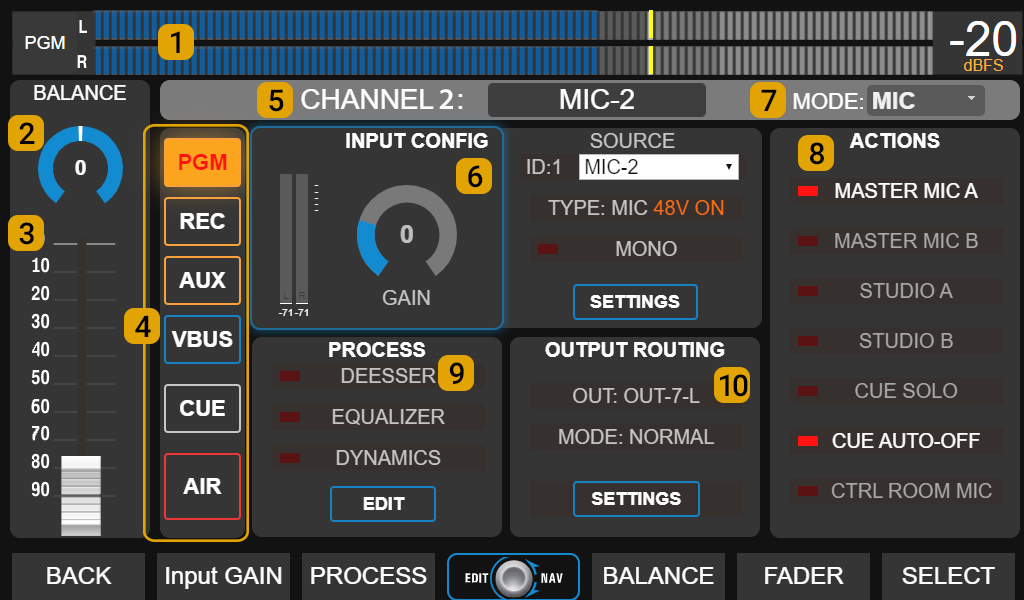Toggle the PGM bus assignment
Viewport: 1024px width, 600px height.
coord(202,162)
